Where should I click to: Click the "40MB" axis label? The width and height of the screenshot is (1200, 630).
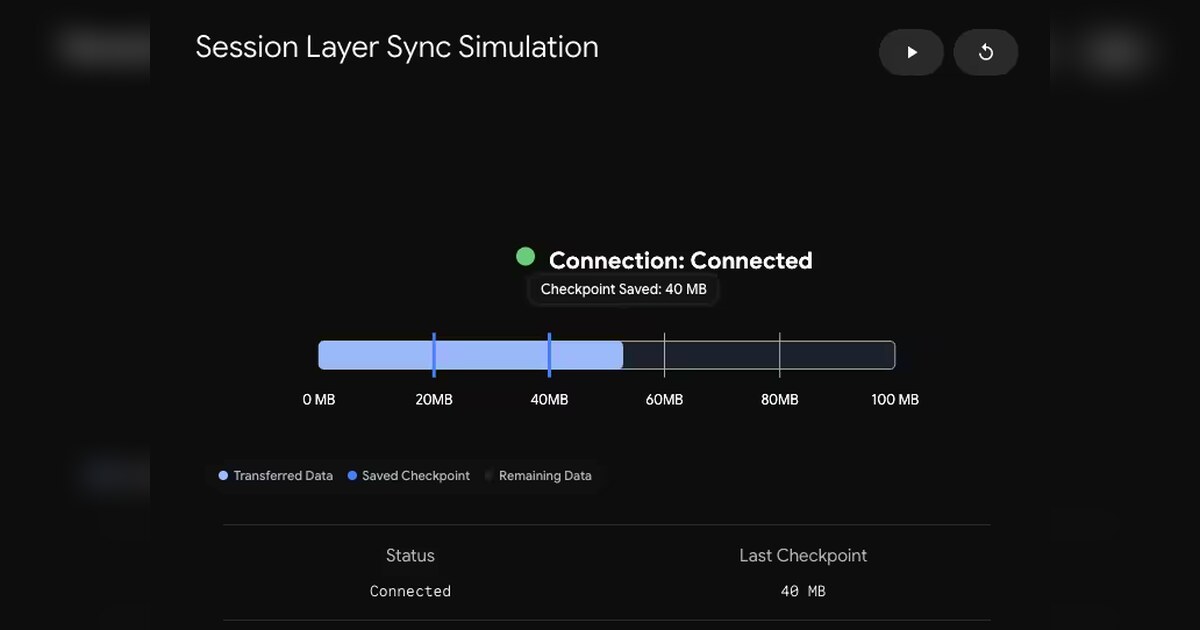point(549,400)
